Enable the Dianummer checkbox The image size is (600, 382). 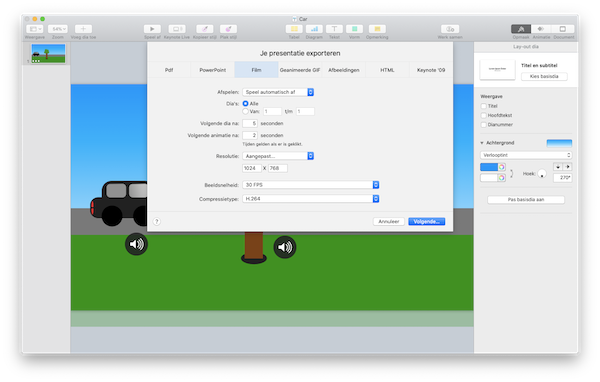[484, 125]
